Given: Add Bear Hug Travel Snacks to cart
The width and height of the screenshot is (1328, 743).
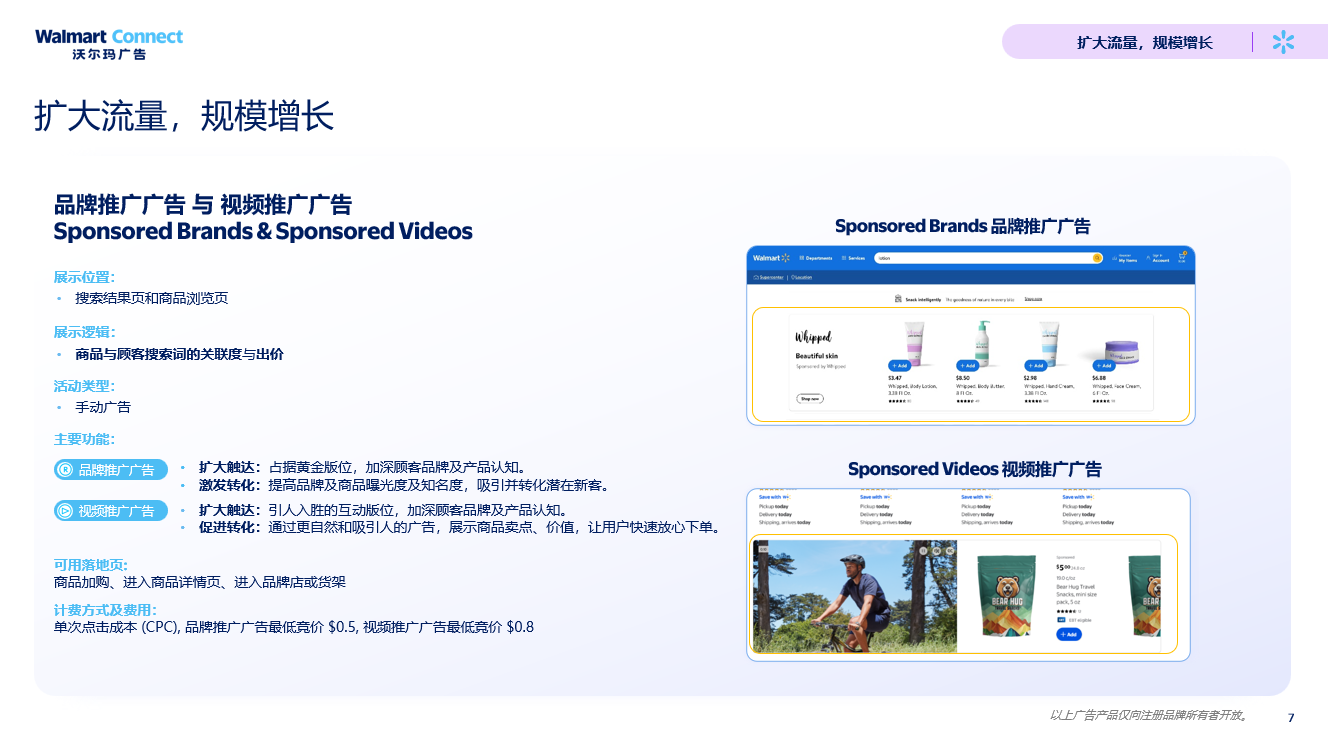Looking at the screenshot, I should click(1069, 634).
